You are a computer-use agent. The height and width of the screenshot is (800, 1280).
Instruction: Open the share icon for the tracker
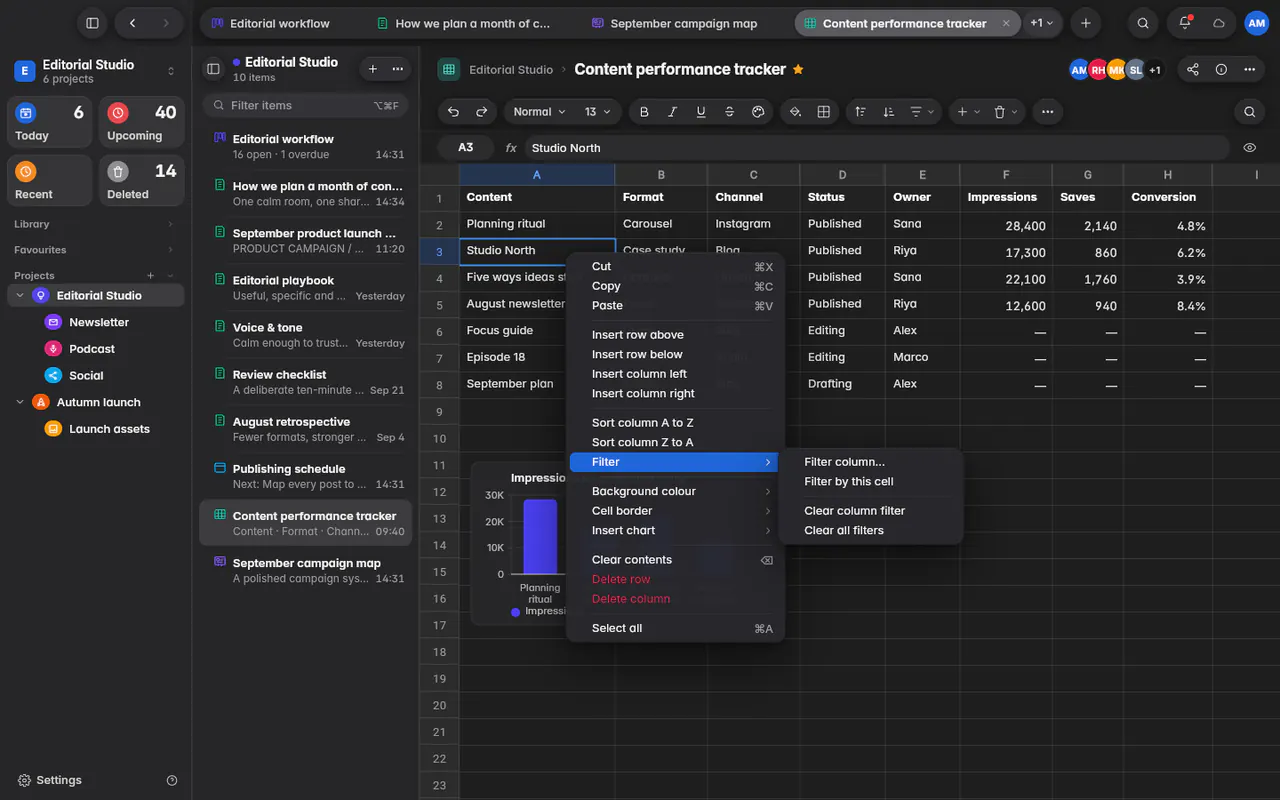pos(1193,69)
